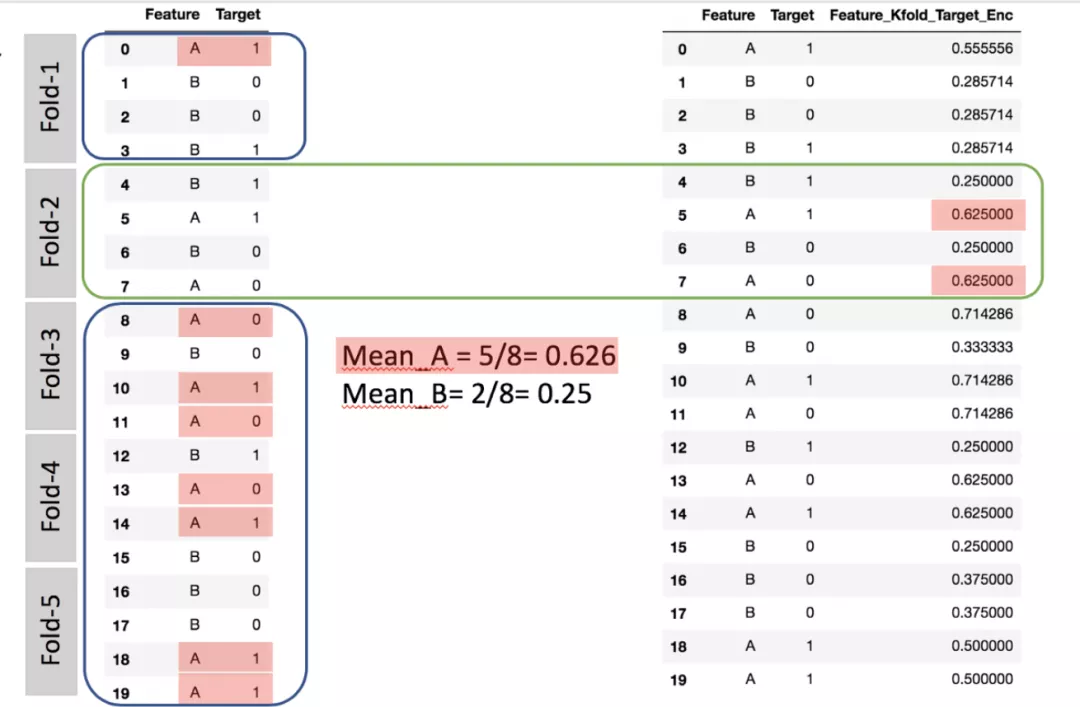Click the Fold-5 label box
The width and height of the screenshot is (1080, 707).
tap(51, 630)
